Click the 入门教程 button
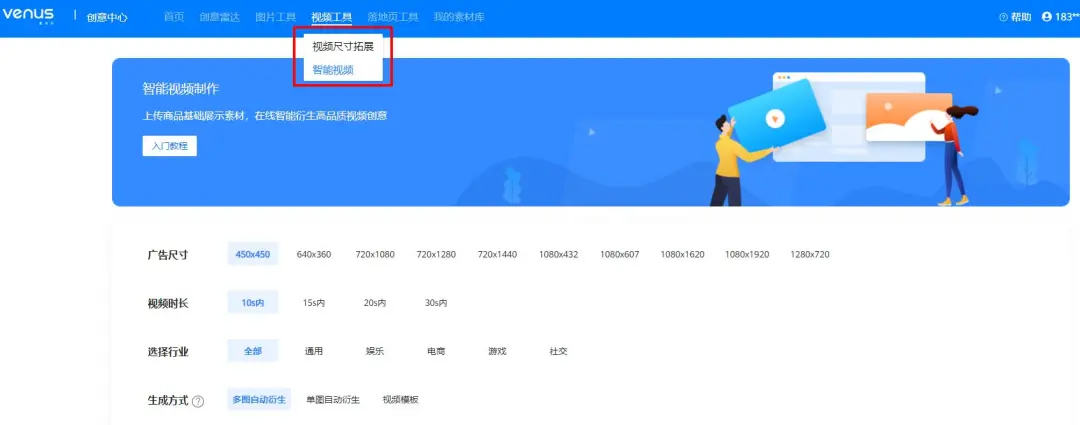The height and width of the screenshot is (425, 1080). tap(169, 146)
